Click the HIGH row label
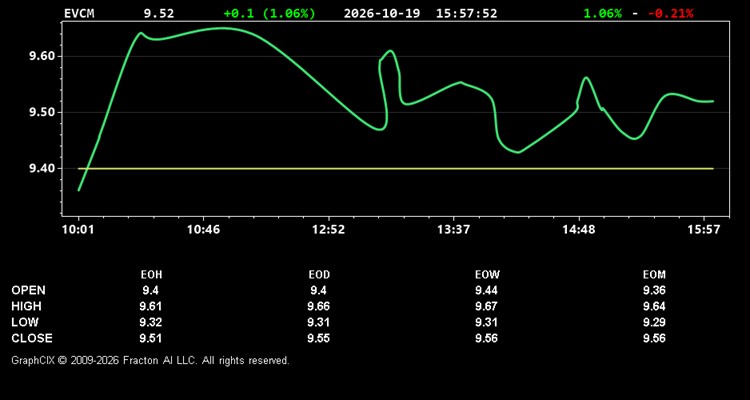This screenshot has height=400, width=750. (26, 306)
